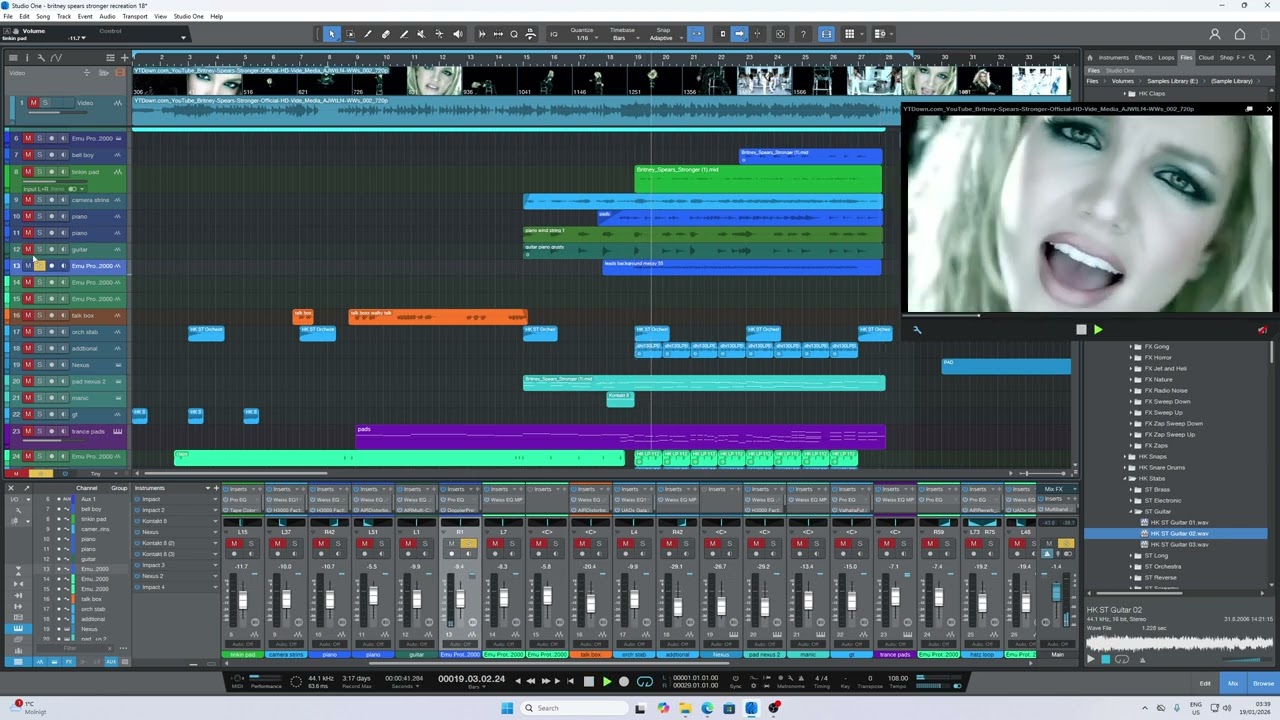The width and height of the screenshot is (1280, 720).
Task: Switch to the Loops browser tab
Action: click(1166, 57)
